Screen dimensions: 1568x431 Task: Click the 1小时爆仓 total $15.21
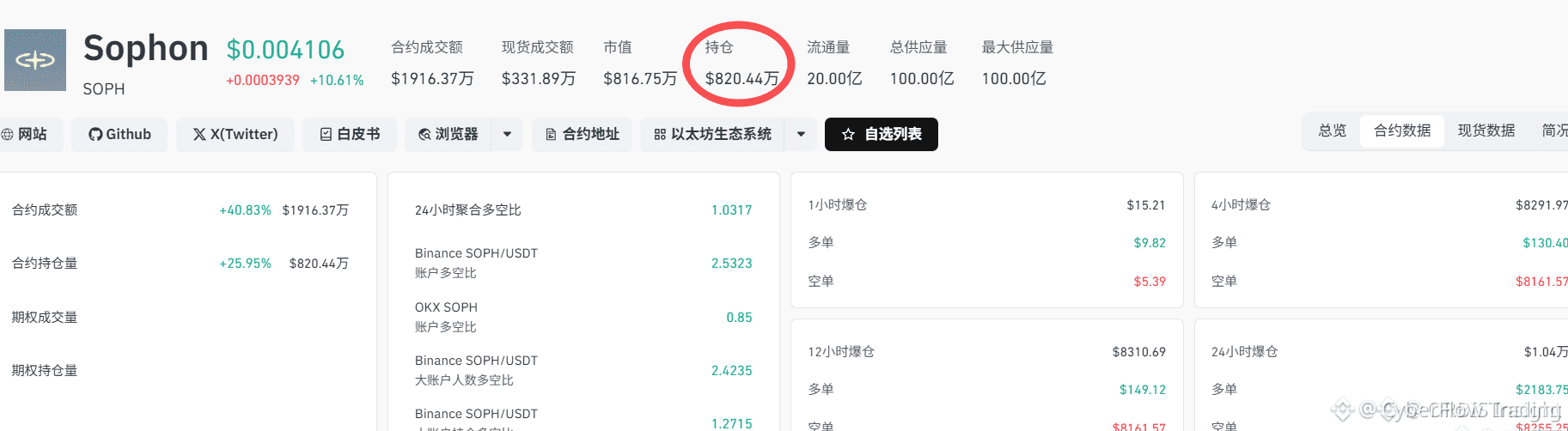click(1146, 205)
